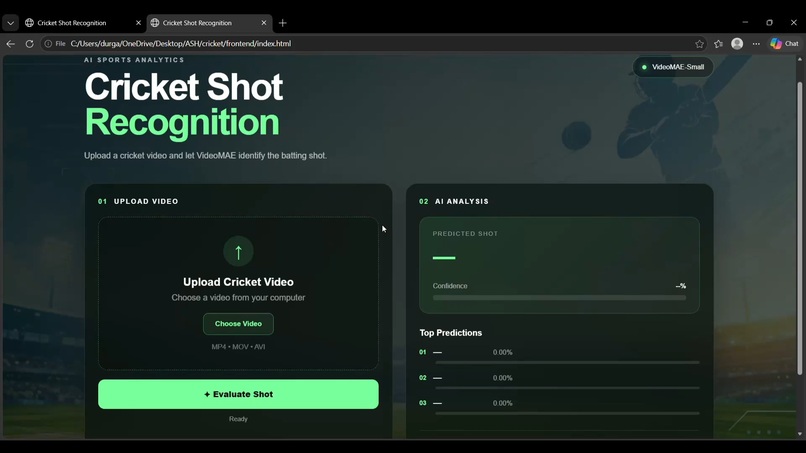Click the Upload Cricket Video drop zone
The image size is (806, 453).
(x=238, y=293)
